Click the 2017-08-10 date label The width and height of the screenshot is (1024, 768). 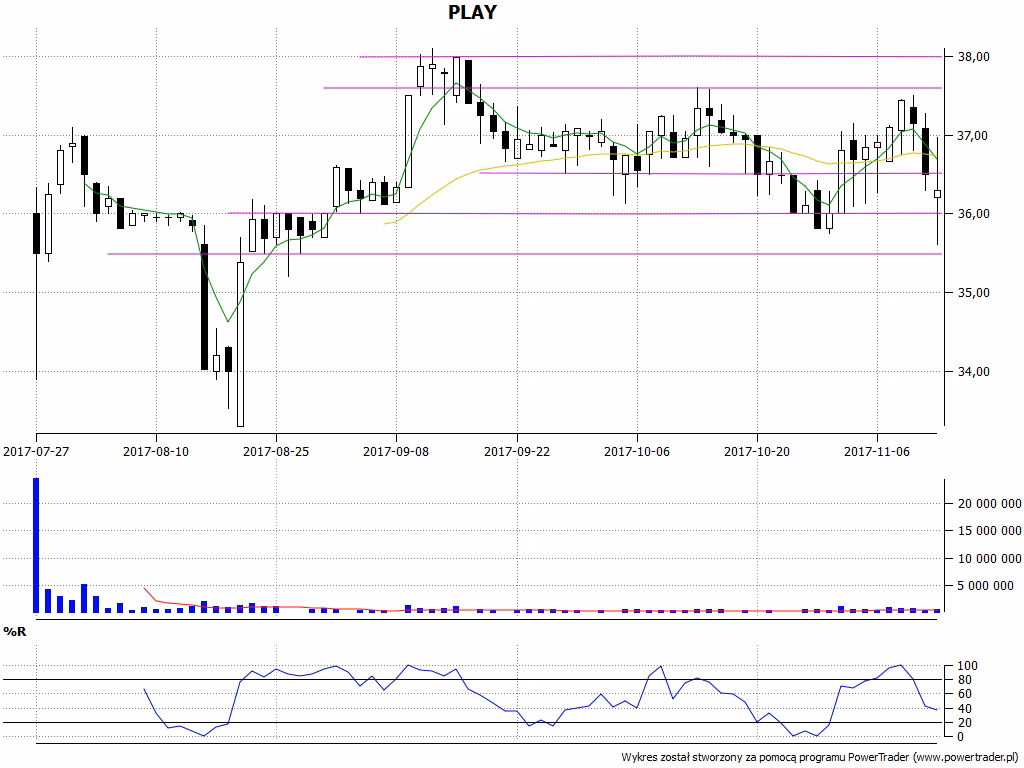tap(156, 451)
